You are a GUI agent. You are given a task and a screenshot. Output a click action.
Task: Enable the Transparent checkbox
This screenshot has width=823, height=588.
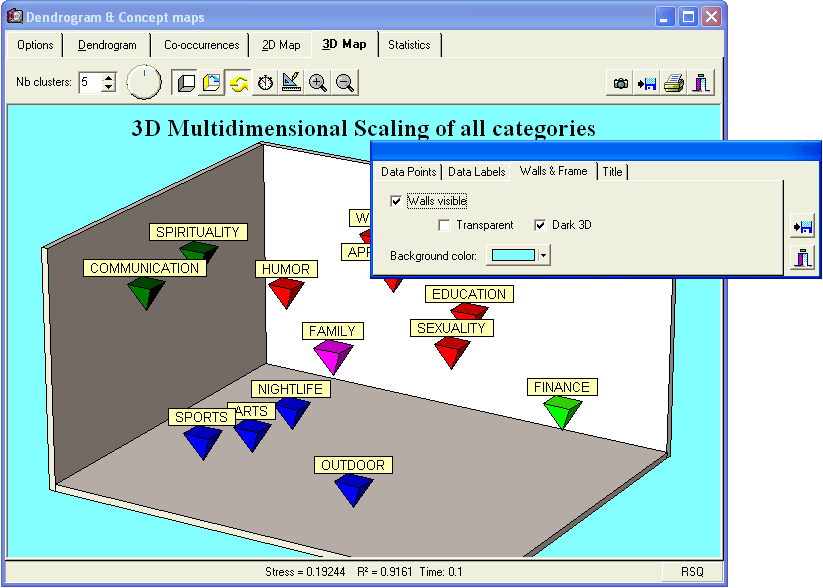[444, 225]
